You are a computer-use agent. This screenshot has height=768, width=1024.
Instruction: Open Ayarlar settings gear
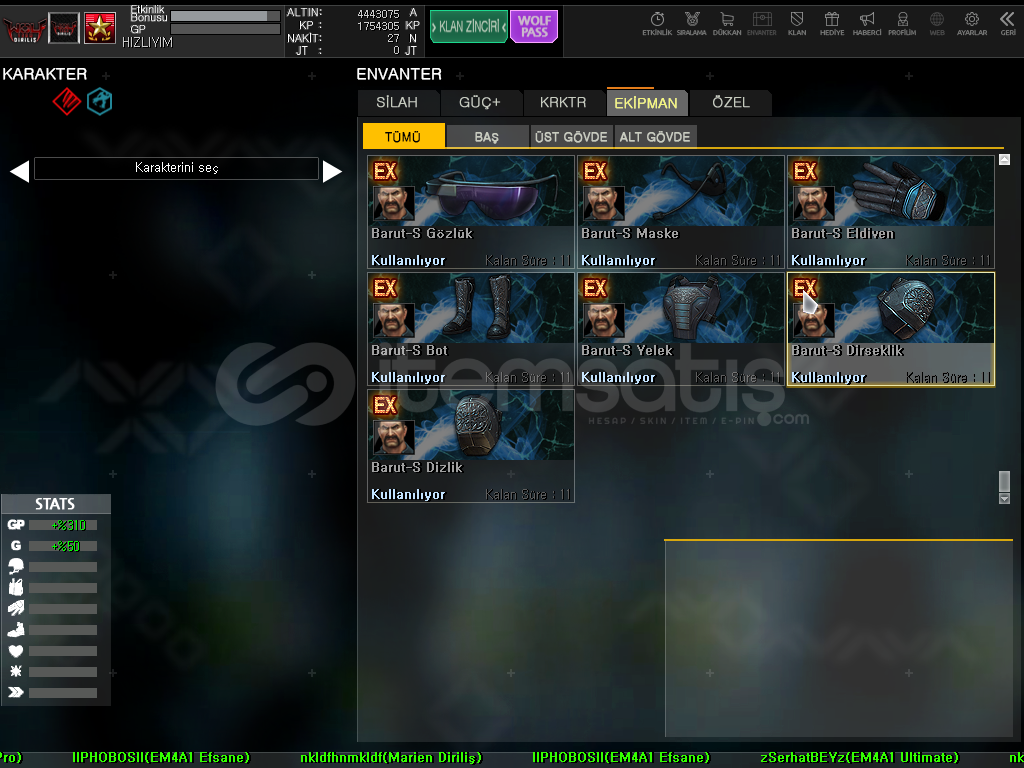point(972,24)
